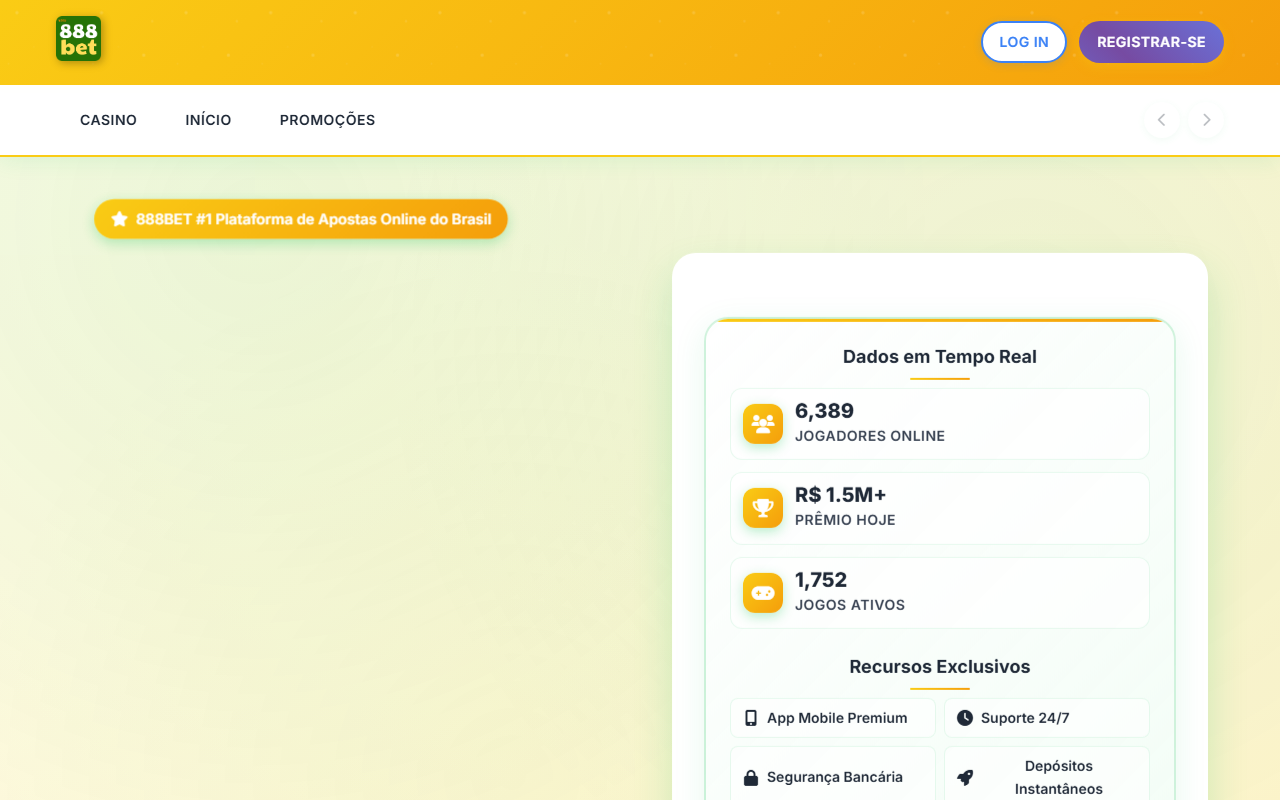Click the previous arrow in navigation bar

tap(1161, 120)
